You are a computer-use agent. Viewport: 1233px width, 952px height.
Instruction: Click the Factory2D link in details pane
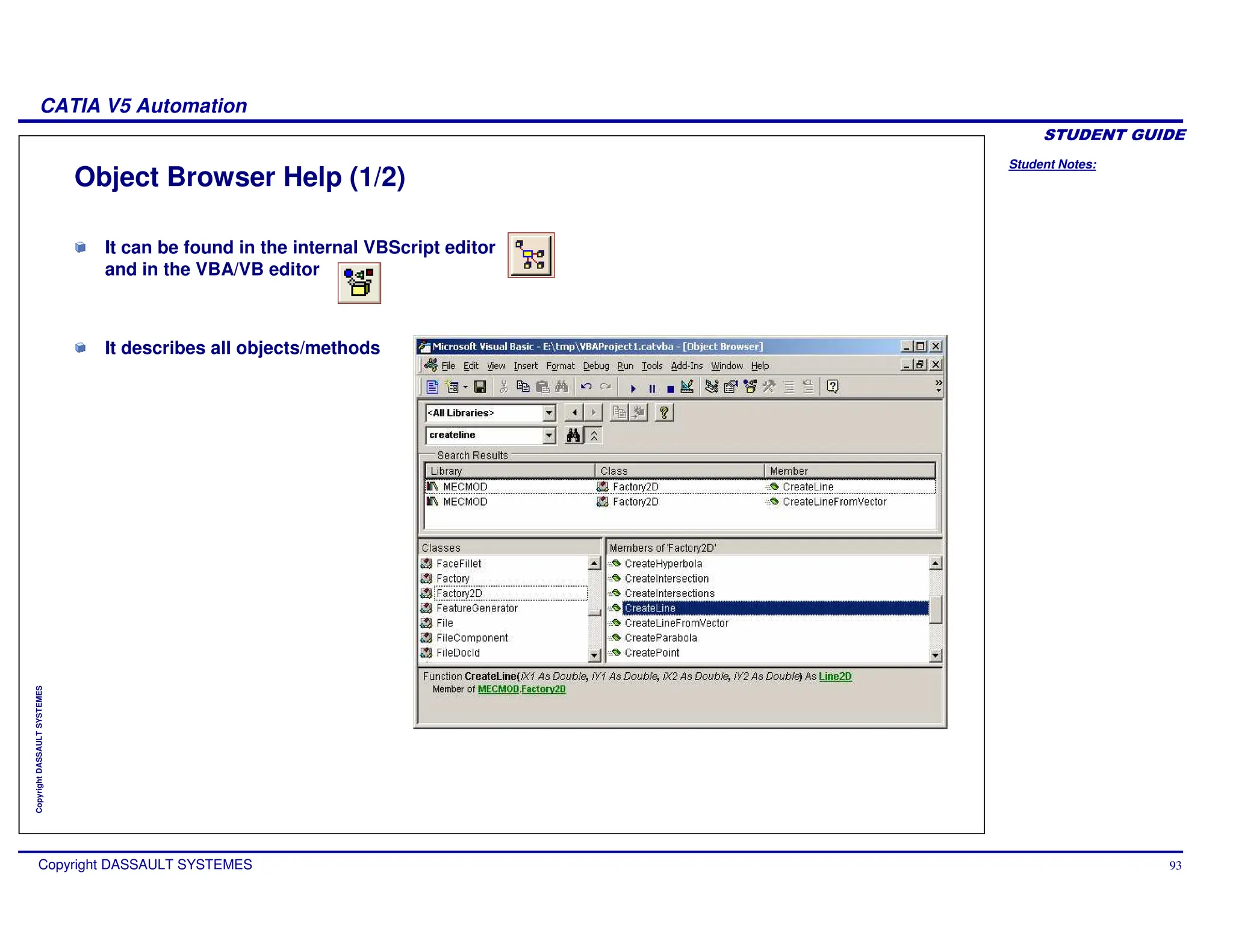tap(544, 689)
